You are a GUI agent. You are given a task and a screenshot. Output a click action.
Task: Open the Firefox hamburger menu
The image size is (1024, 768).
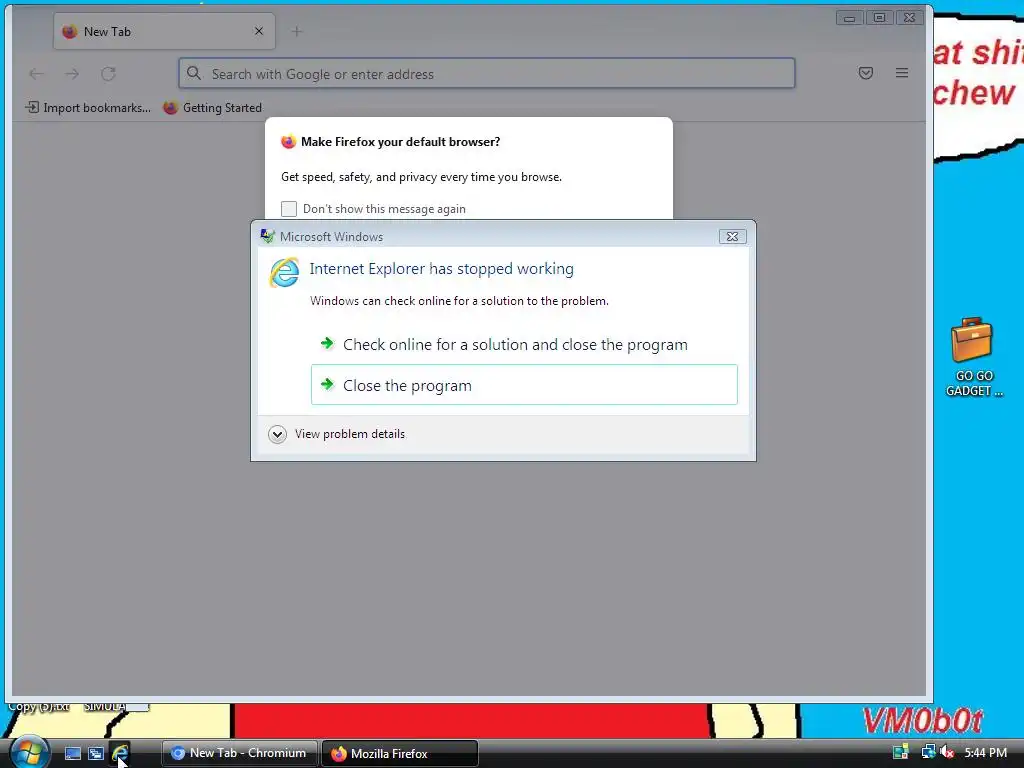click(x=902, y=73)
